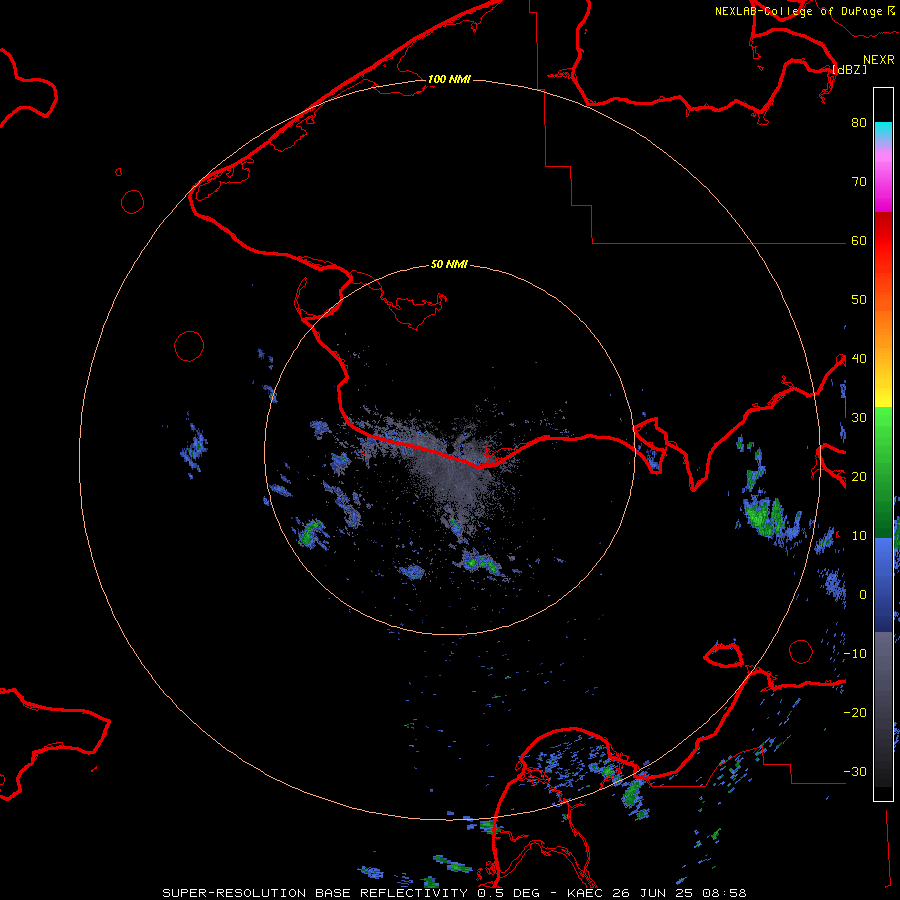Click the -10 value on dBZ scale

point(855,654)
